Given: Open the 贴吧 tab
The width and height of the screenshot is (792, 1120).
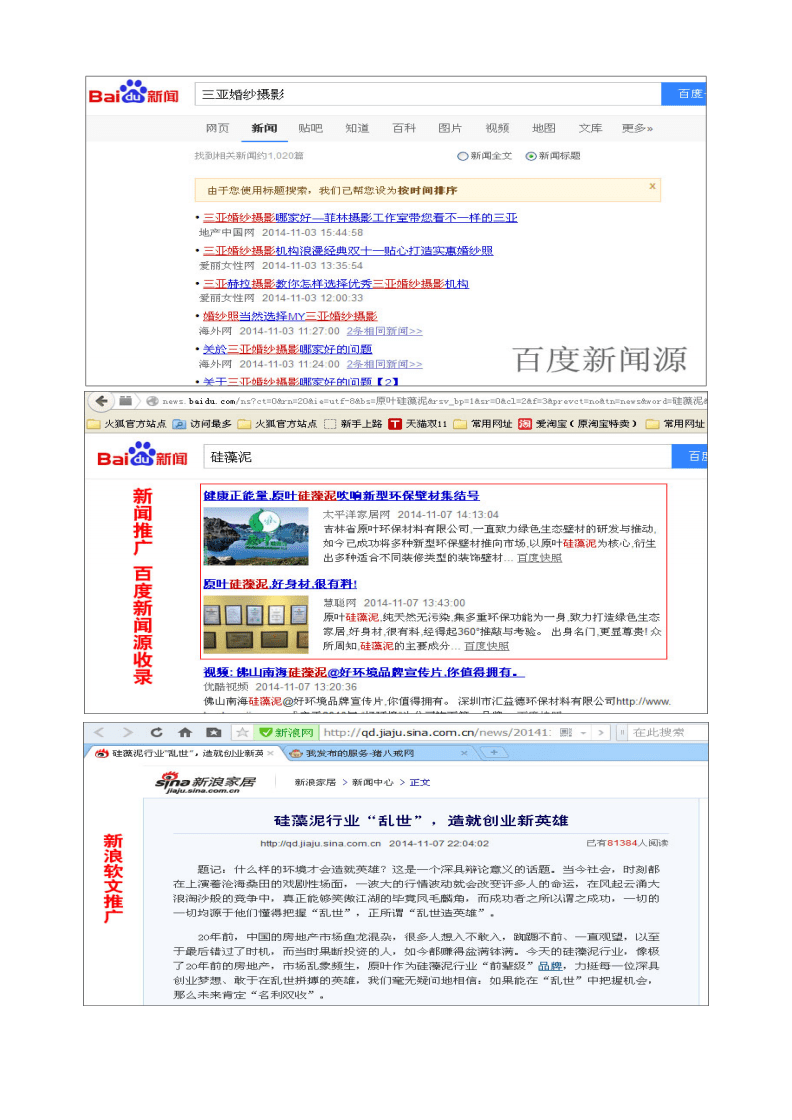Looking at the screenshot, I should click(311, 129).
